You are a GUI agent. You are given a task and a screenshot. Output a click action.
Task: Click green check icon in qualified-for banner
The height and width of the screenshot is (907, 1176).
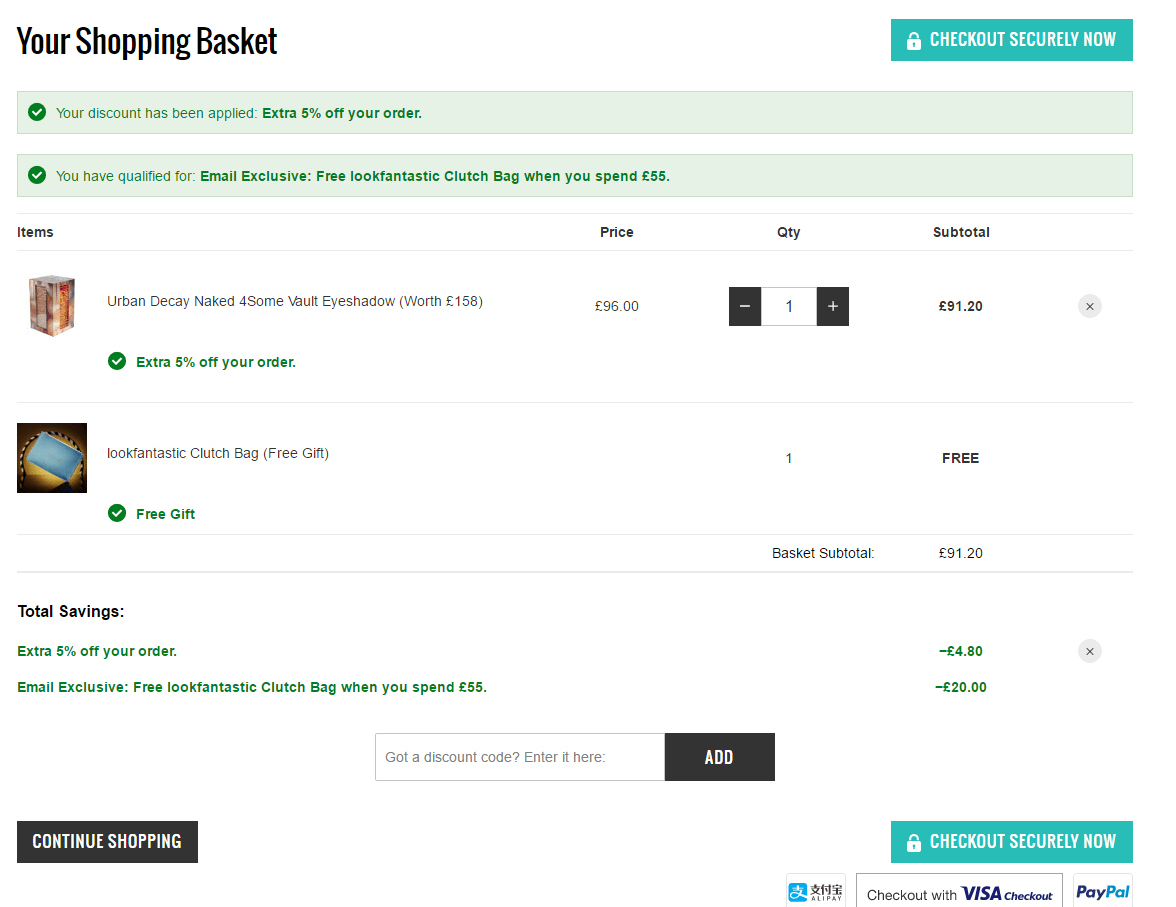click(x=37, y=176)
